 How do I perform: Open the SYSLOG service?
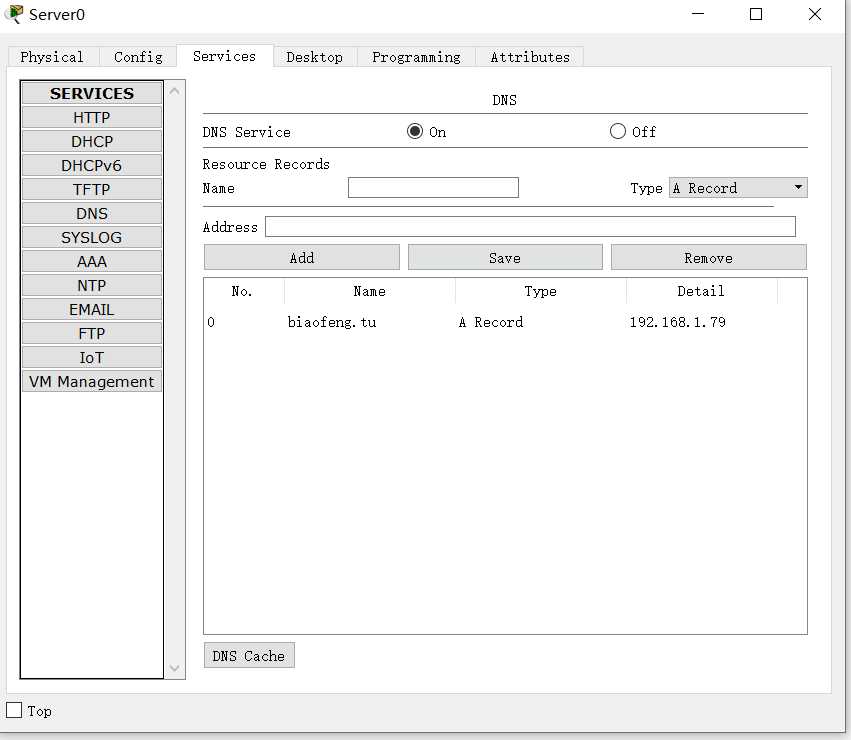[92, 237]
